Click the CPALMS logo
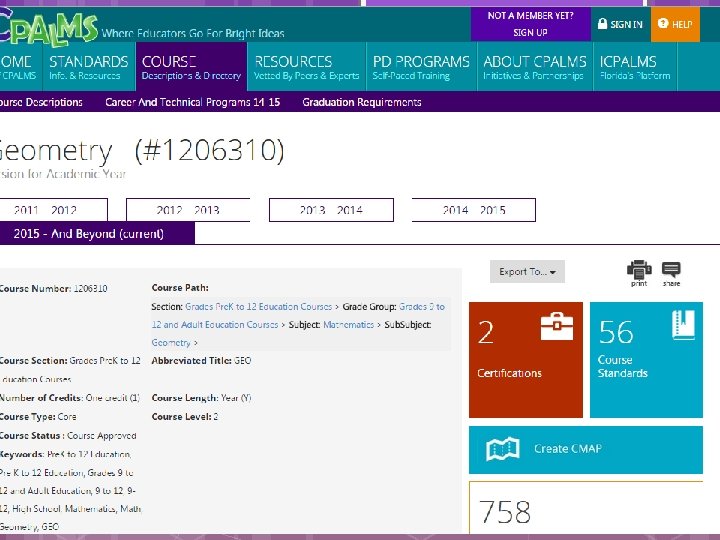 [x=48, y=28]
